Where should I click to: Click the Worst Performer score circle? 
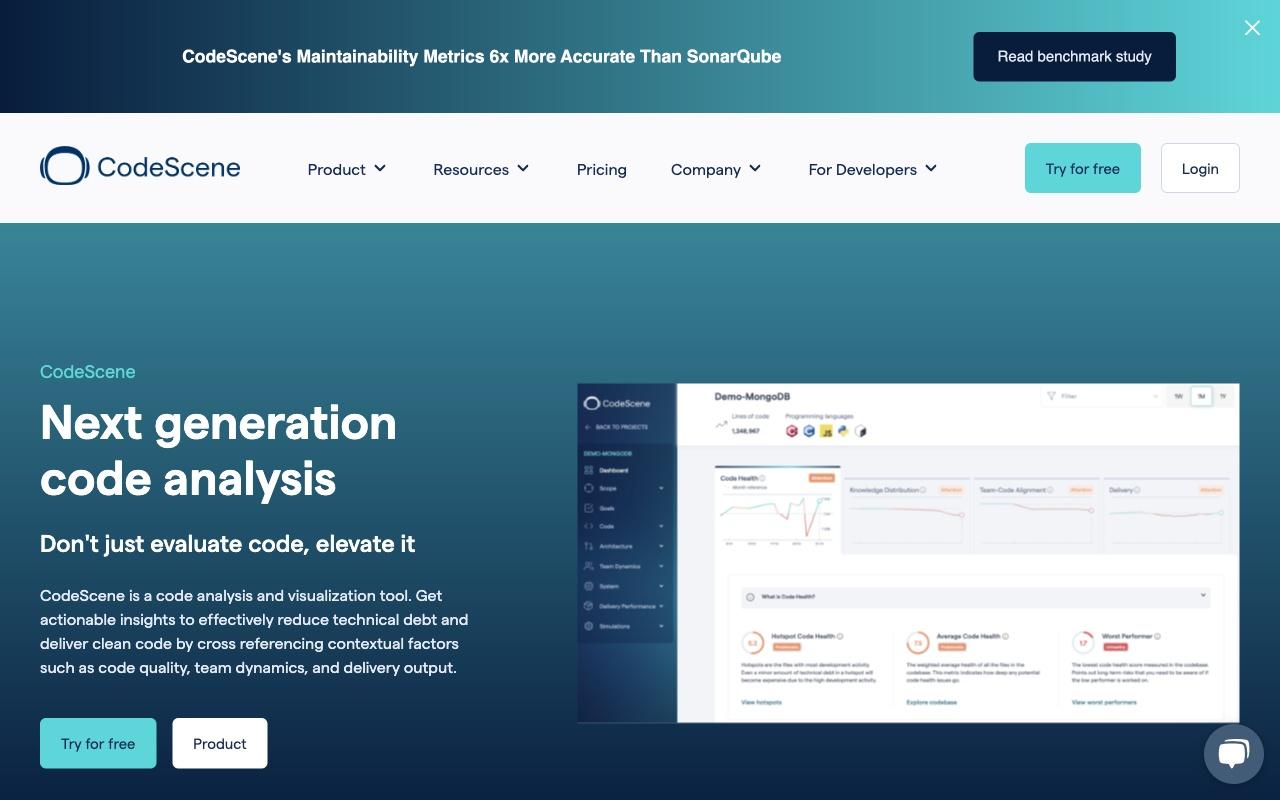pos(1083,642)
